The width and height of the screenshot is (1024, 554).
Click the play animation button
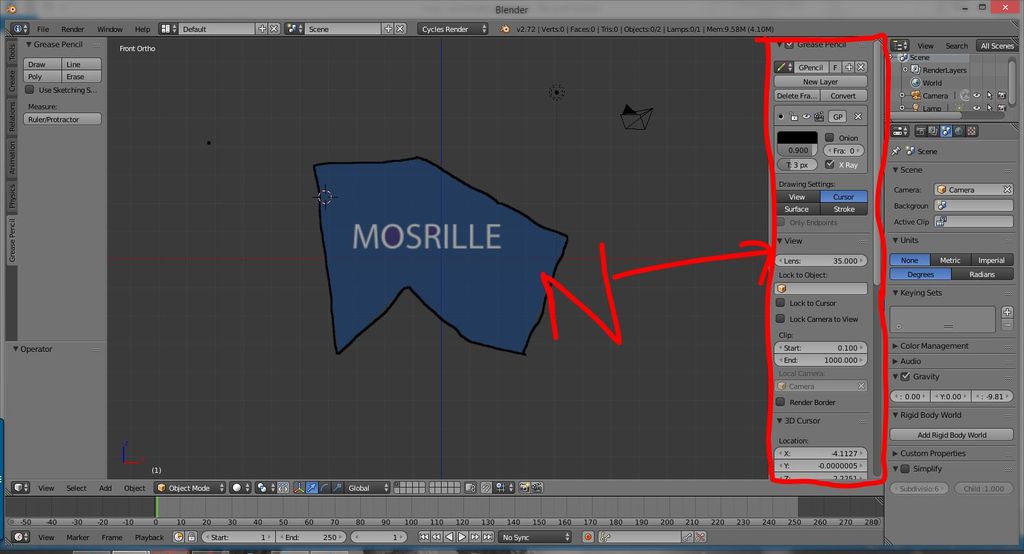(x=462, y=537)
